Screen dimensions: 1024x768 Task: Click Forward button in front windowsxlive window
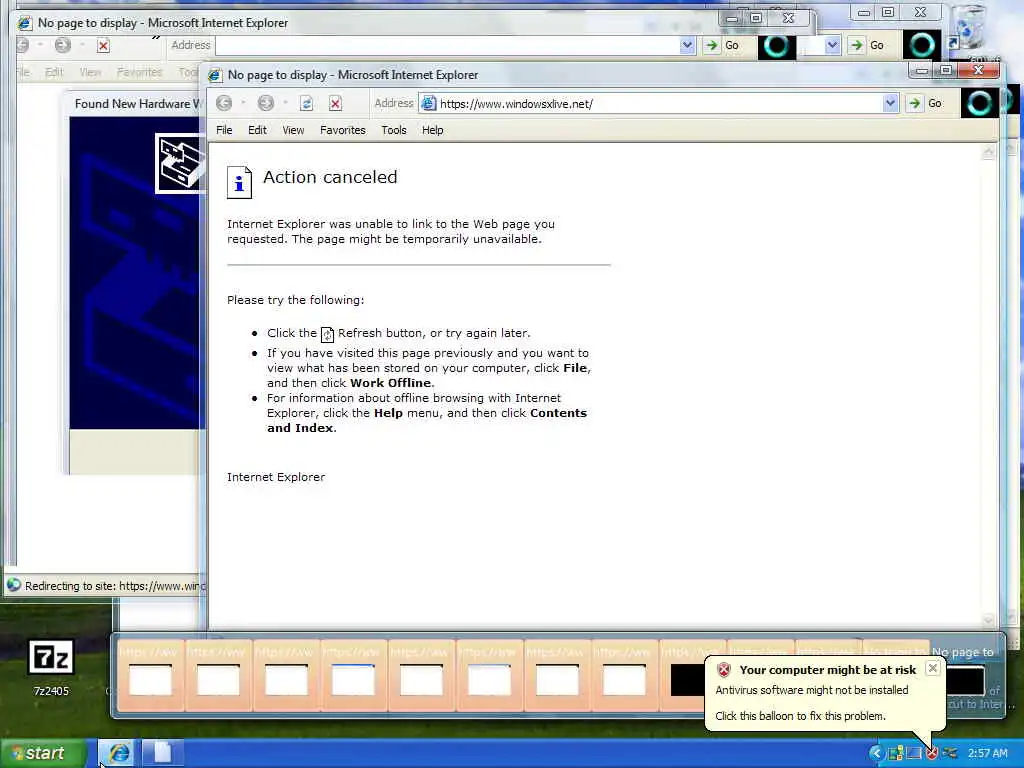[265, 103]
